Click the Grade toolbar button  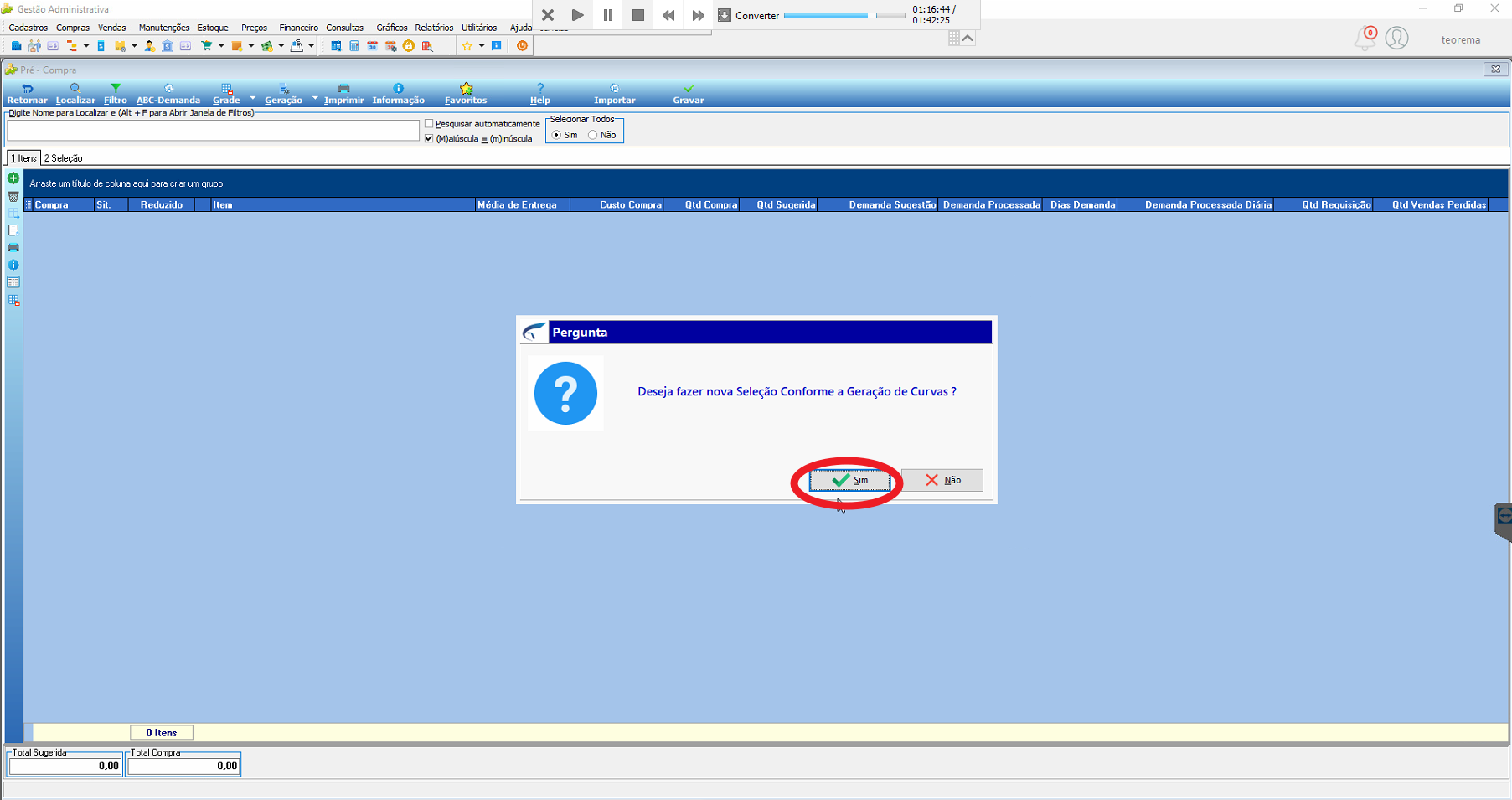tap(226, 94)
